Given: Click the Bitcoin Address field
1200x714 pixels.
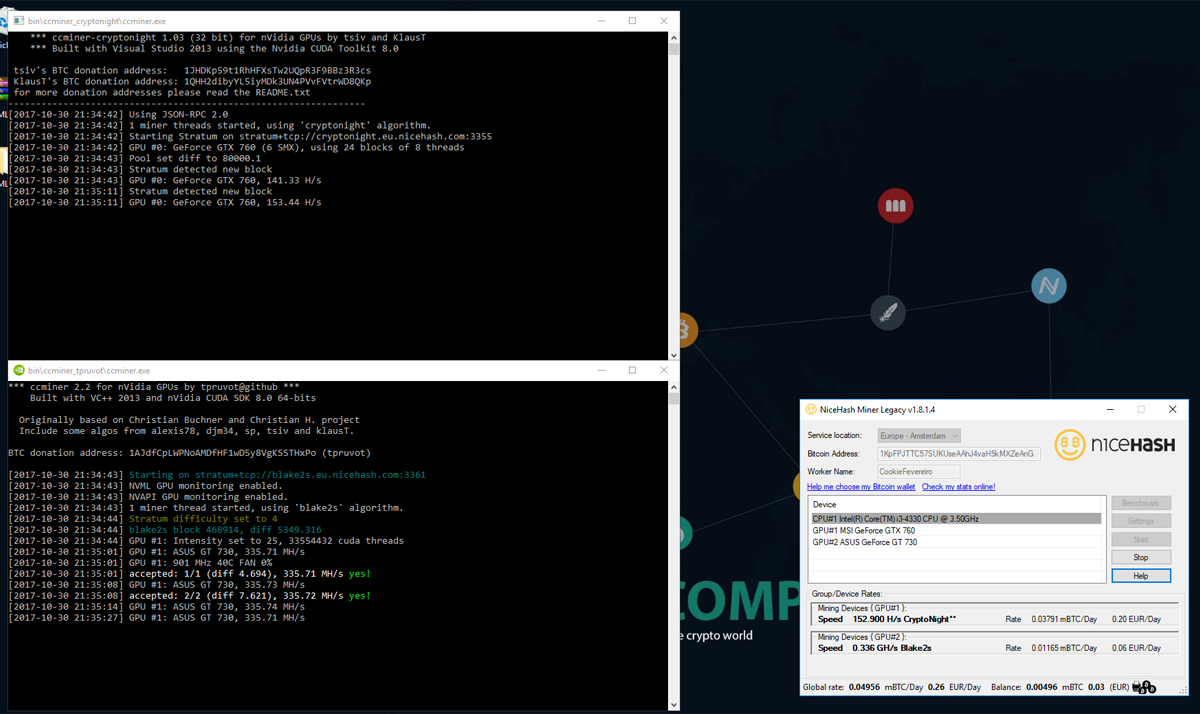Looking at the screenshot, I should pos(959,453).
